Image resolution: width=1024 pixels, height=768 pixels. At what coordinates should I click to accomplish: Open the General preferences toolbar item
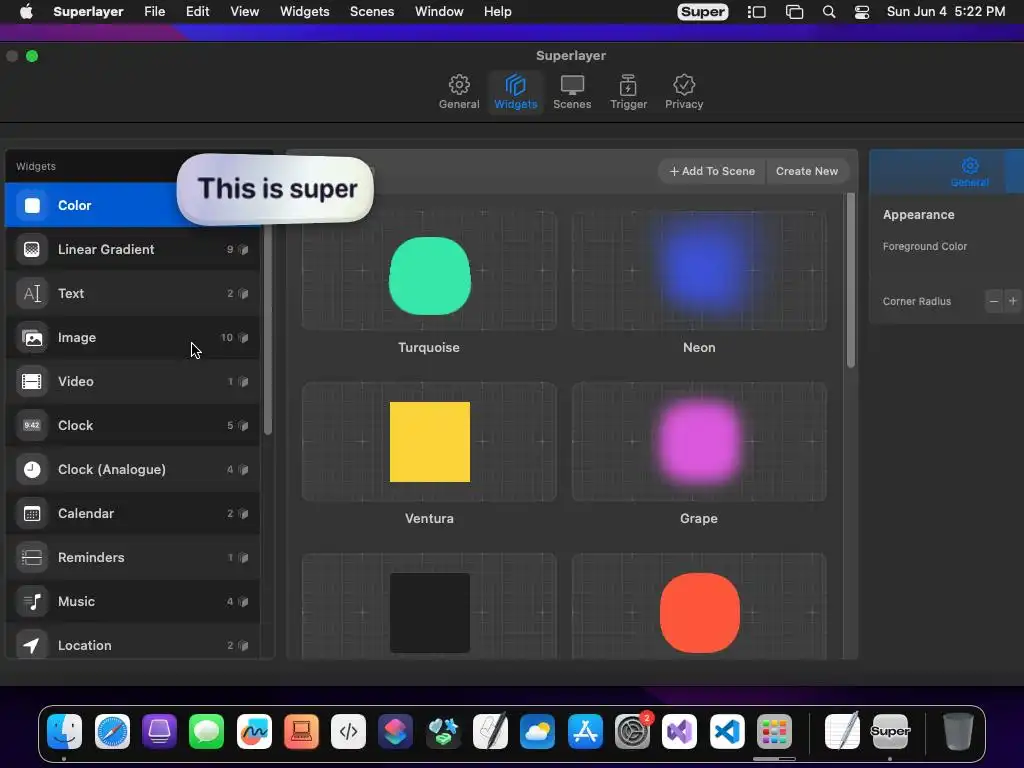pos(458,92)
